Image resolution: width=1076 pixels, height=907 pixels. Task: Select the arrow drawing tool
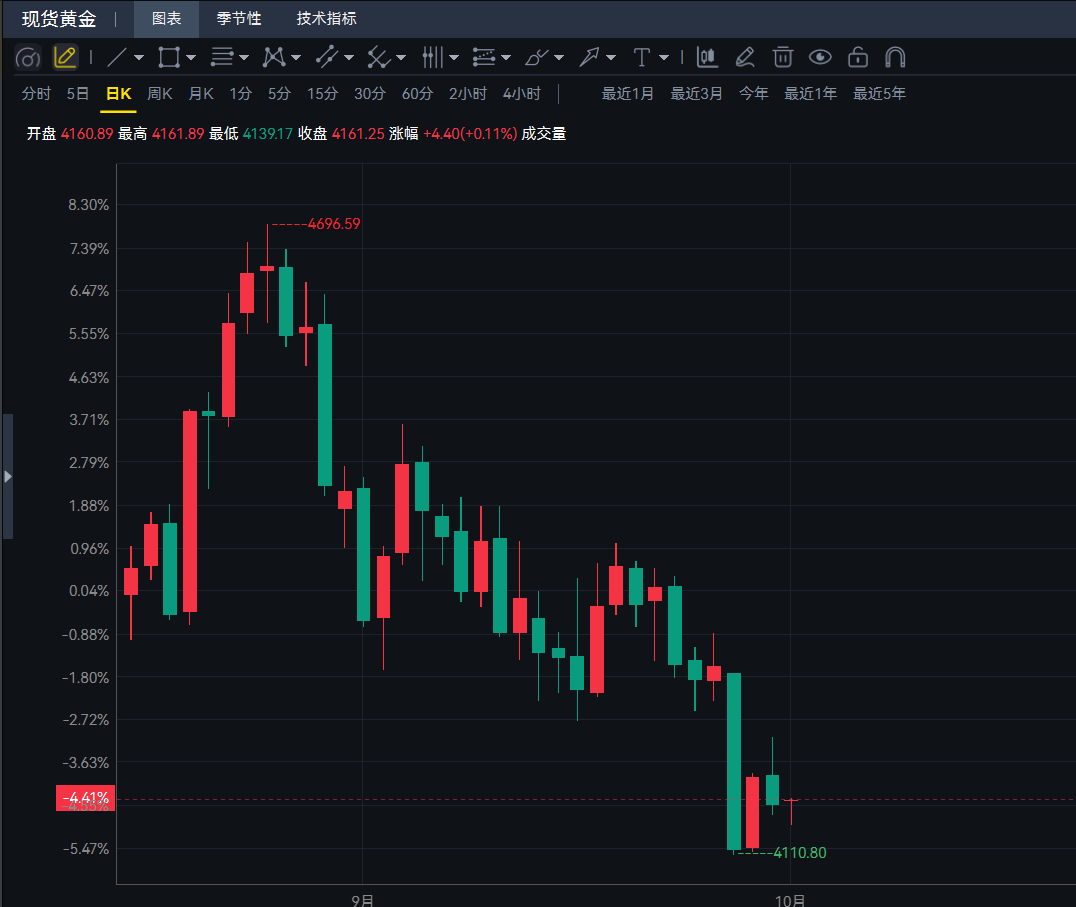[x=589, y=58]
